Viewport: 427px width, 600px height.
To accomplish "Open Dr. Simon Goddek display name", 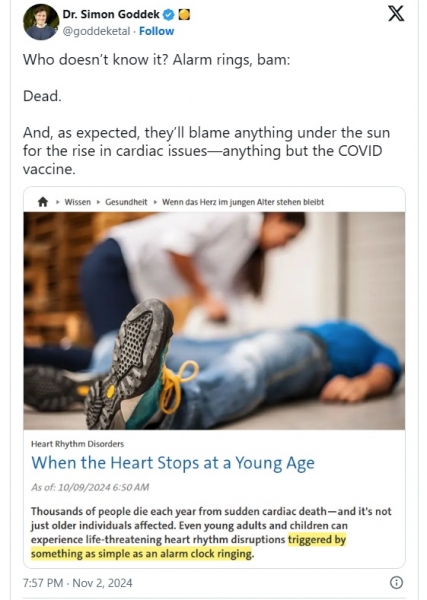I will pyautogui.click(x=111, y=15).
